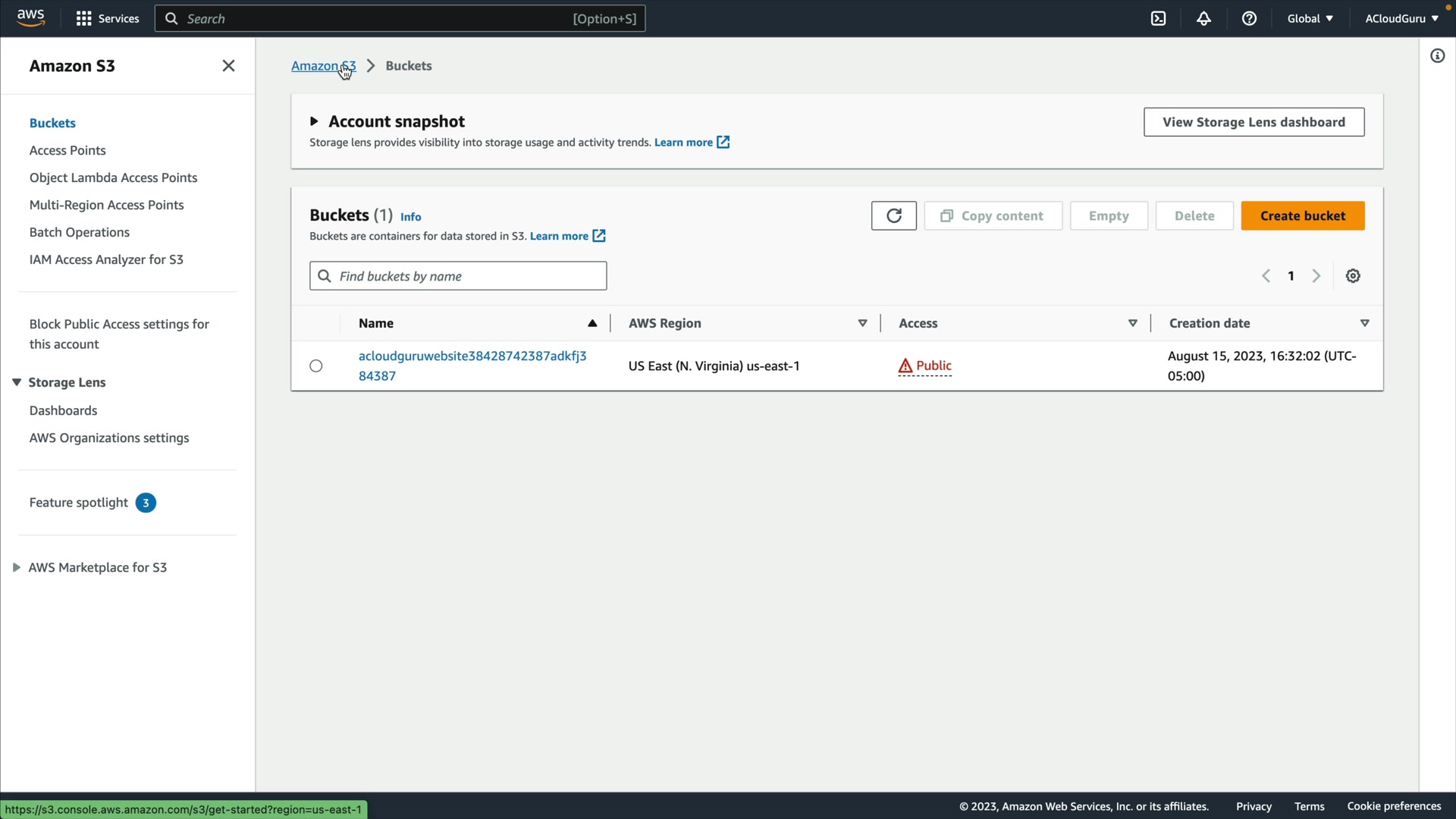Go to Access Points in sidebar
This screenshot has width=1456, height=819.
tap(67, 150)
